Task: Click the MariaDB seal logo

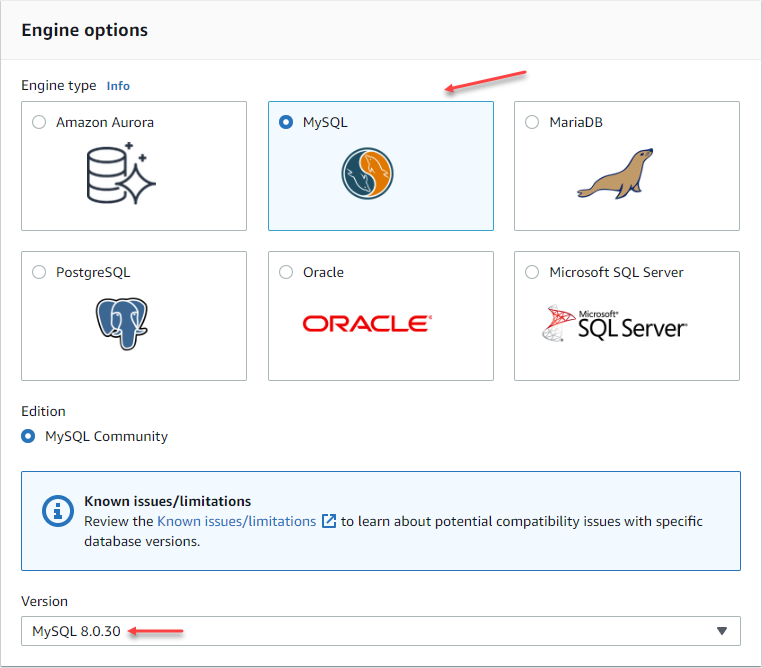Action: pyautogui.click(x=615, y=174)
